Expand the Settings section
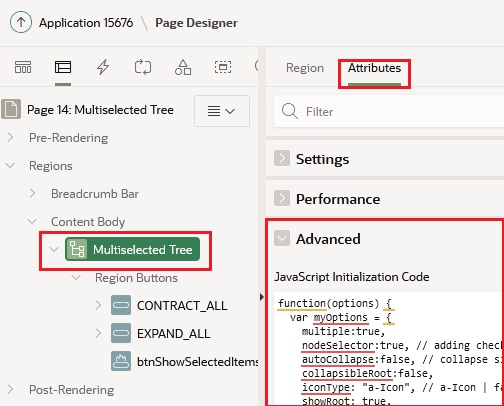This screenshot has height=406, width=504. (x=282, y=158)
